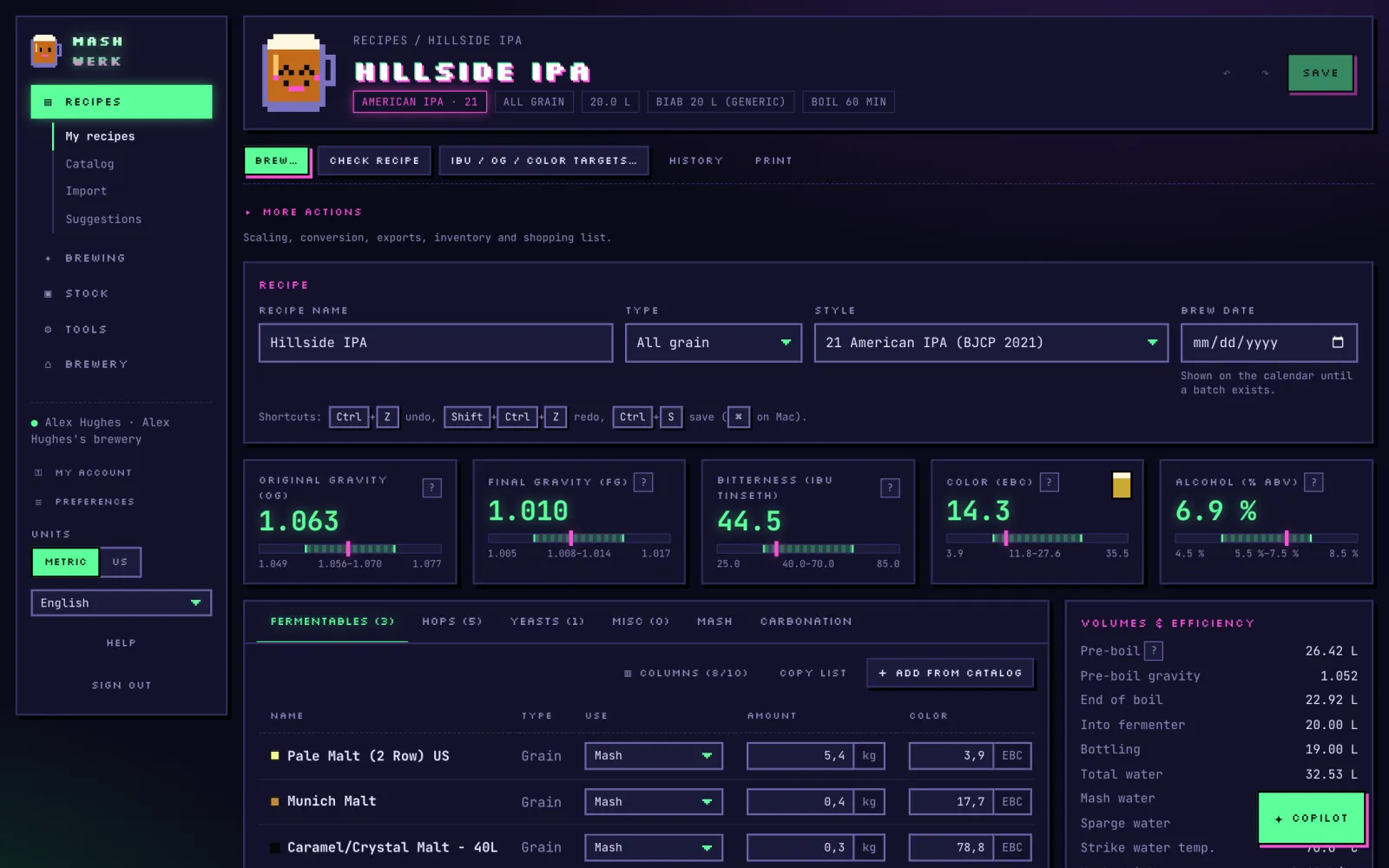Open the Copilot button

click(1311, 818)
